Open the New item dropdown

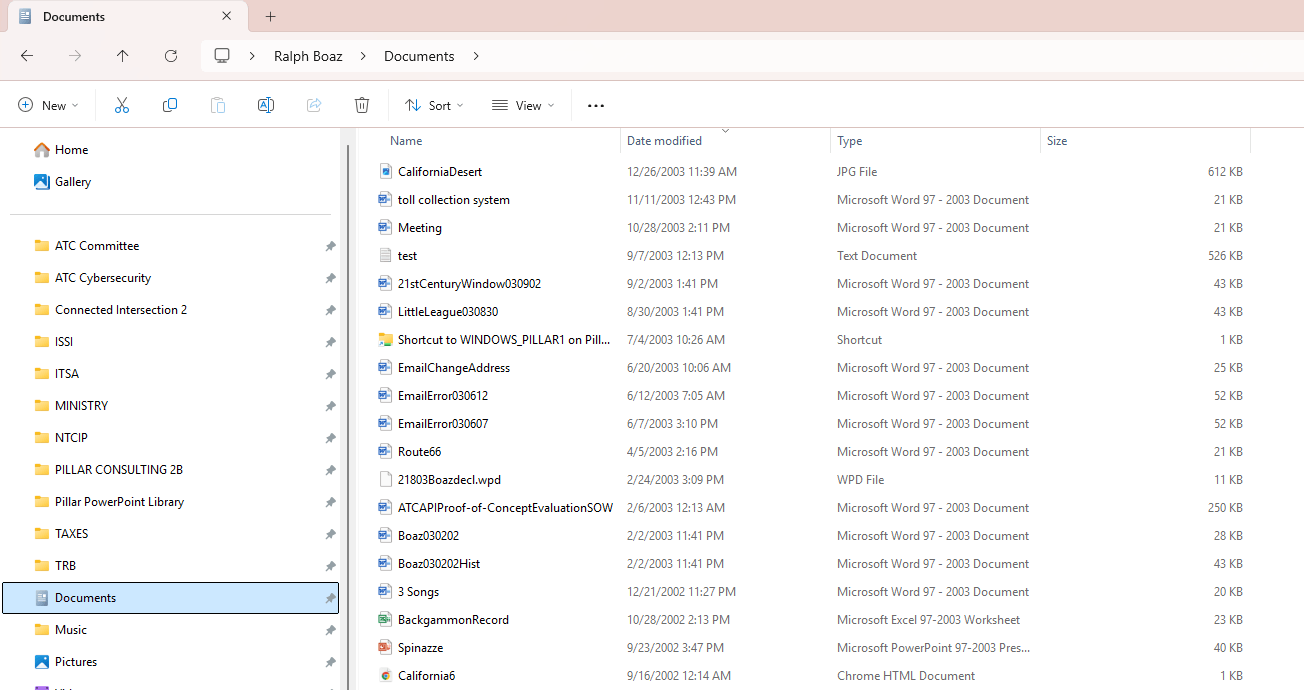point(48,105)
